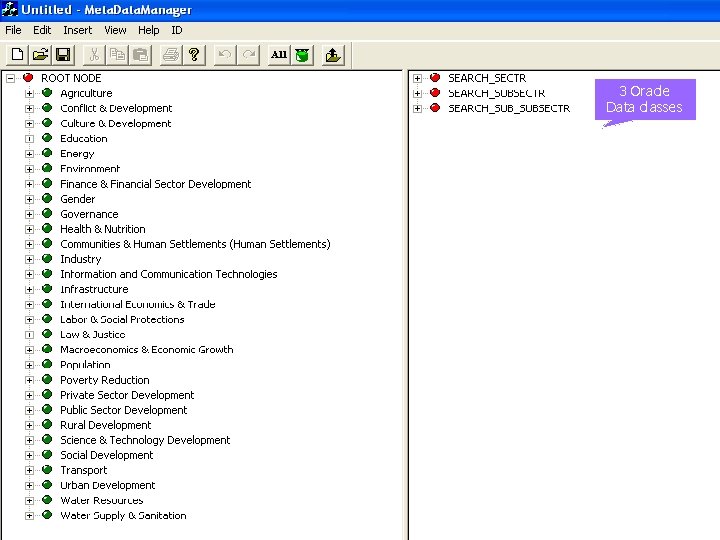Expand the Infrastructure node
The width and height of the screenshot is (720, 540).
[x=29, y=289]
